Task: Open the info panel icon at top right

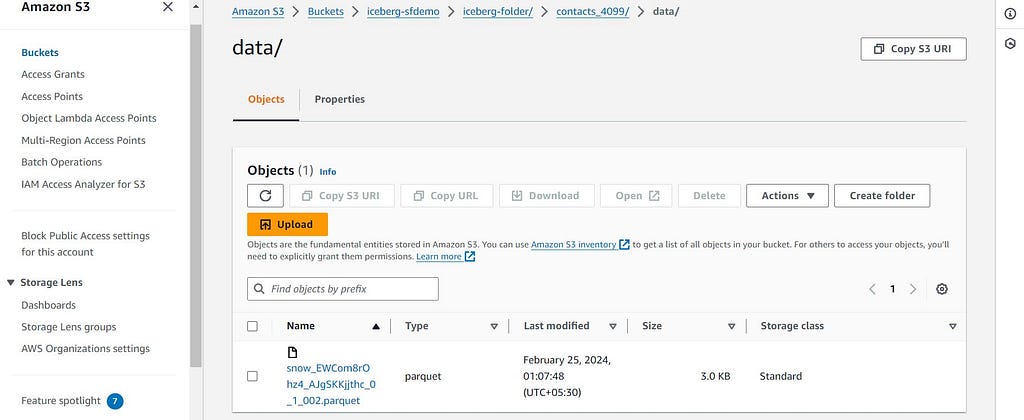Action: click(1010, 14)
